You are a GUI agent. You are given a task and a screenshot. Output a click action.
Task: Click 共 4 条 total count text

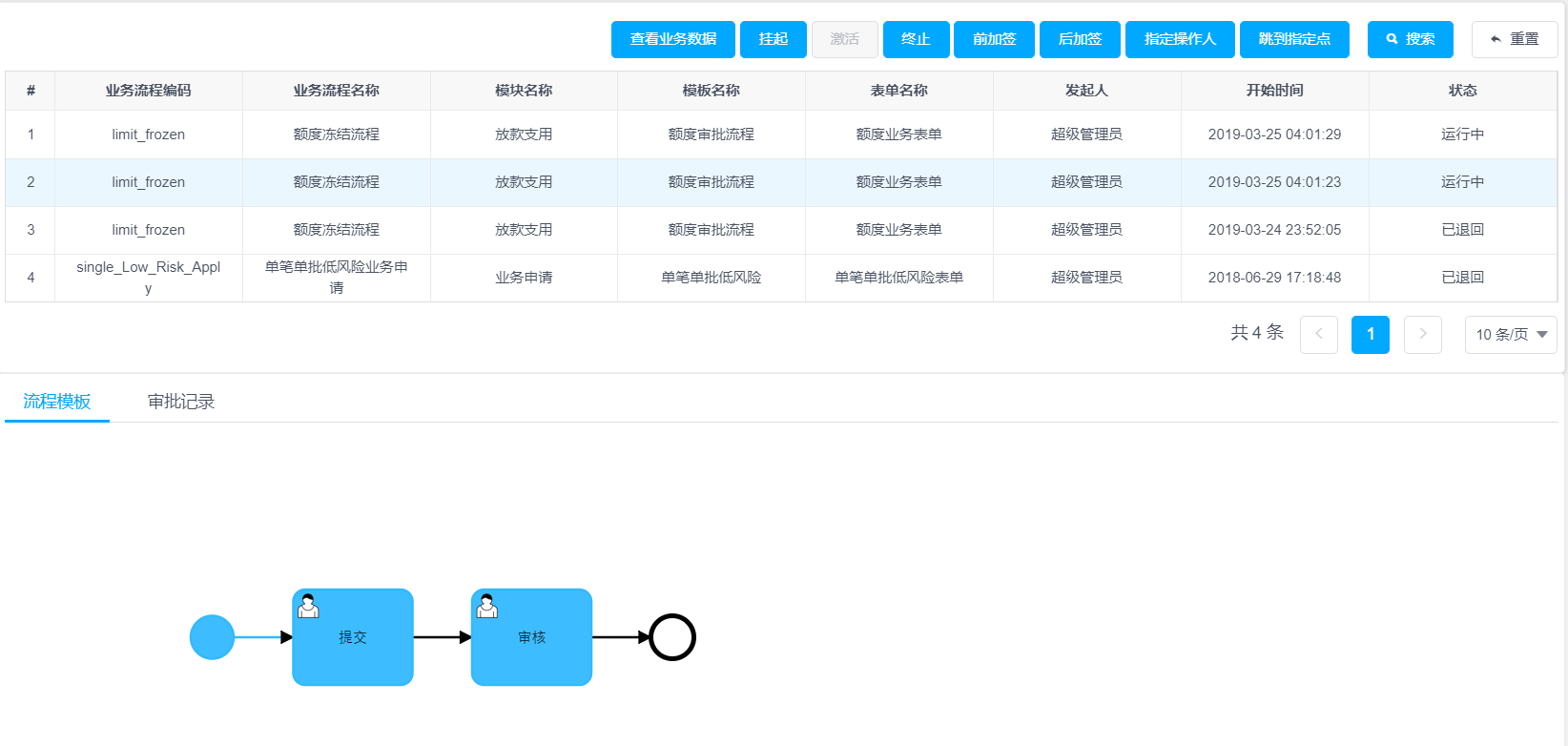click(1257, 333)
